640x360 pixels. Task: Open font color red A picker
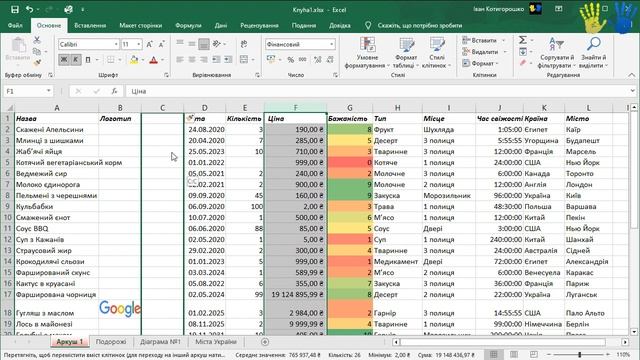click(x=153, y=60)
